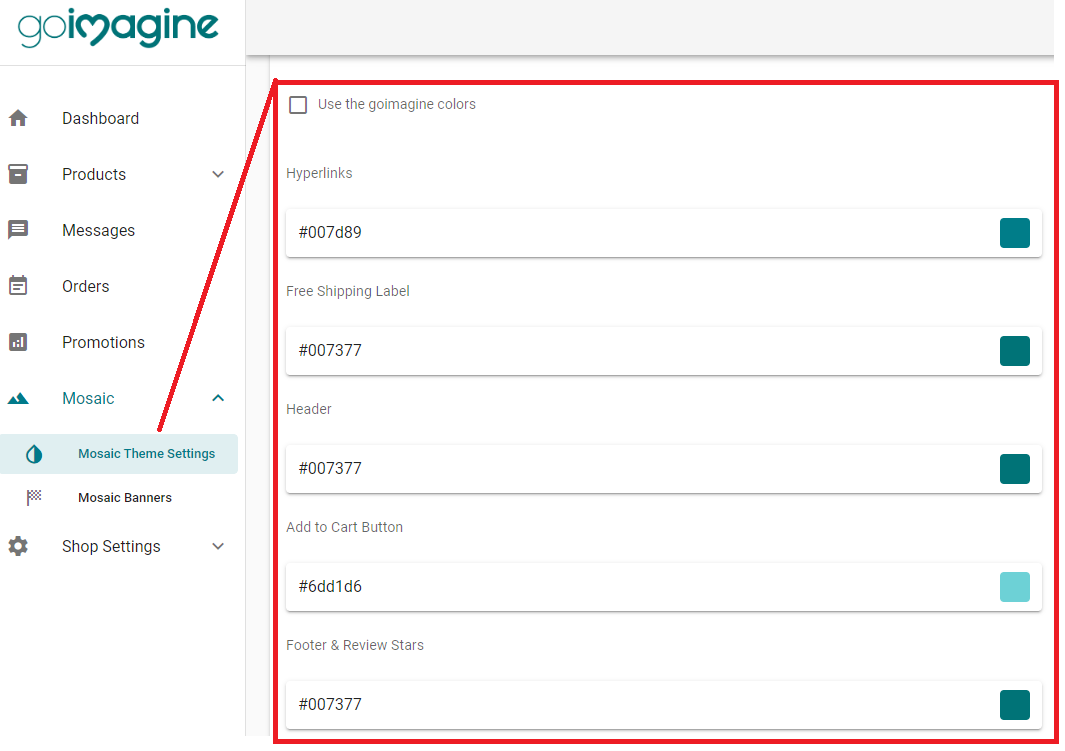
Task: Click the Shop Settings gear icon
Action: tap(18, 546)
